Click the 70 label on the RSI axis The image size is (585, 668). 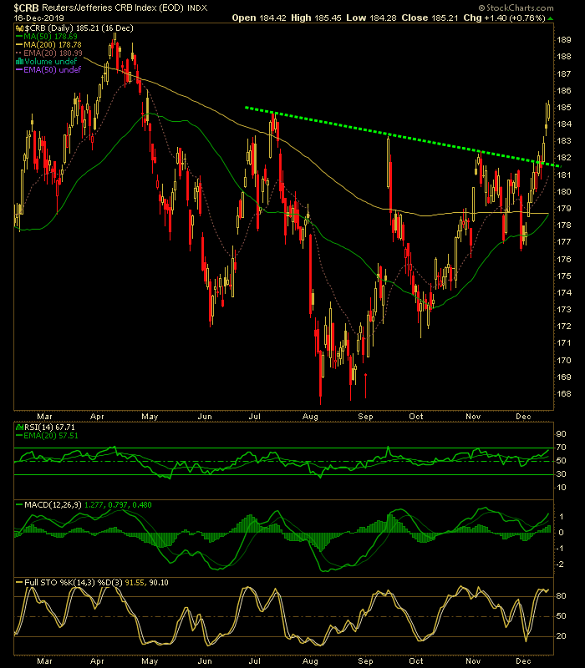pos(561,448)
